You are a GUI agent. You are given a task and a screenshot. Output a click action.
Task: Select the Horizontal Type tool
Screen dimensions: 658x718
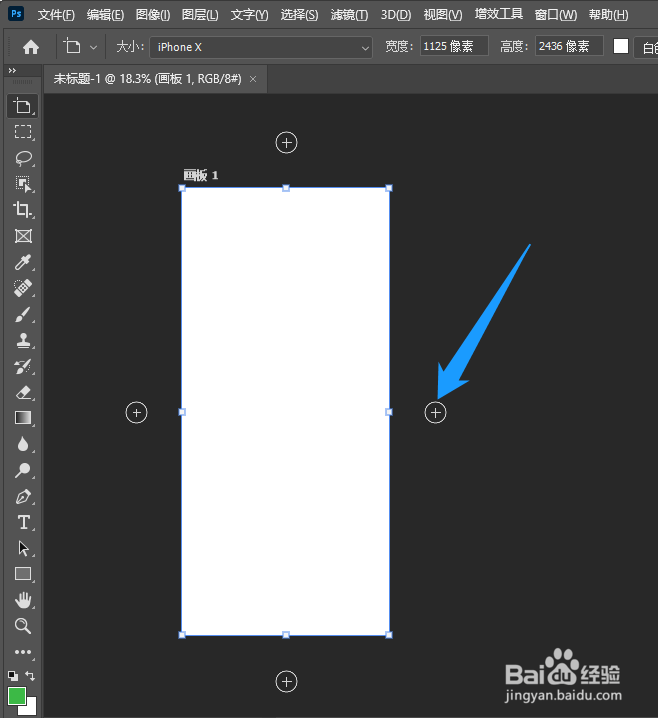click(x=22, y=522)
